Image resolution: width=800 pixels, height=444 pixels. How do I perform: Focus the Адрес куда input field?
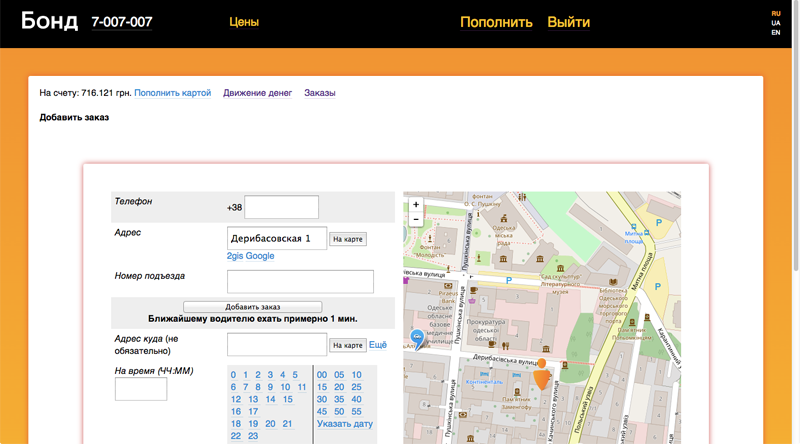[x=277, y=344]
